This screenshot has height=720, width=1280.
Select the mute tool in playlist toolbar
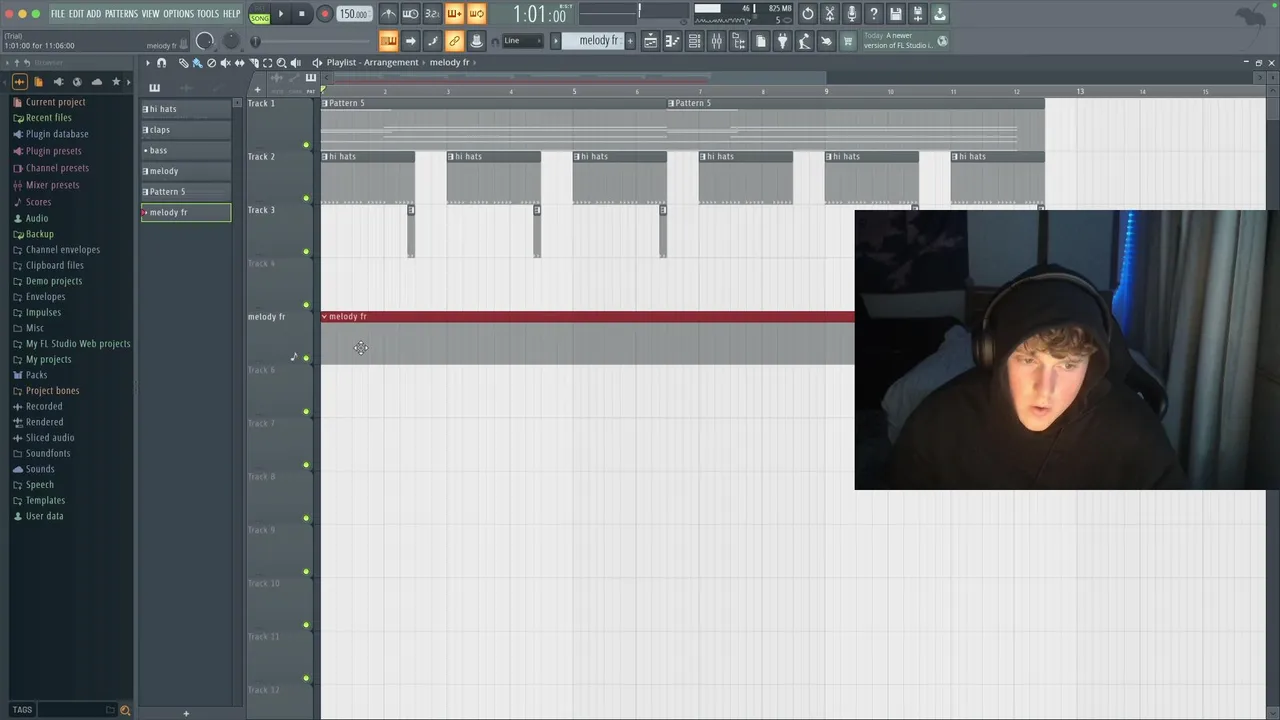[225, 62]
